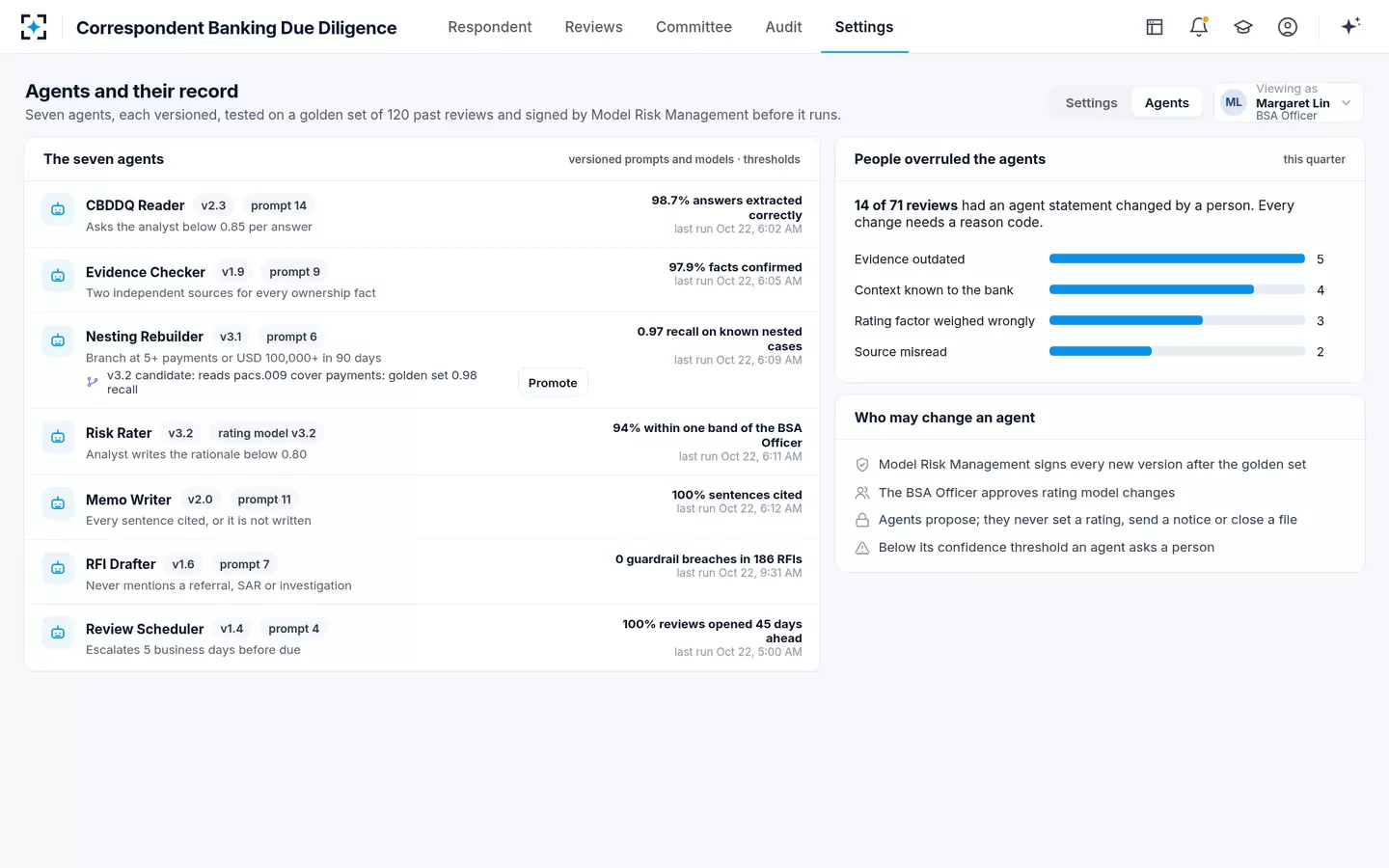
Task: Click the app logo icon
Action: [x=34, y=27]
